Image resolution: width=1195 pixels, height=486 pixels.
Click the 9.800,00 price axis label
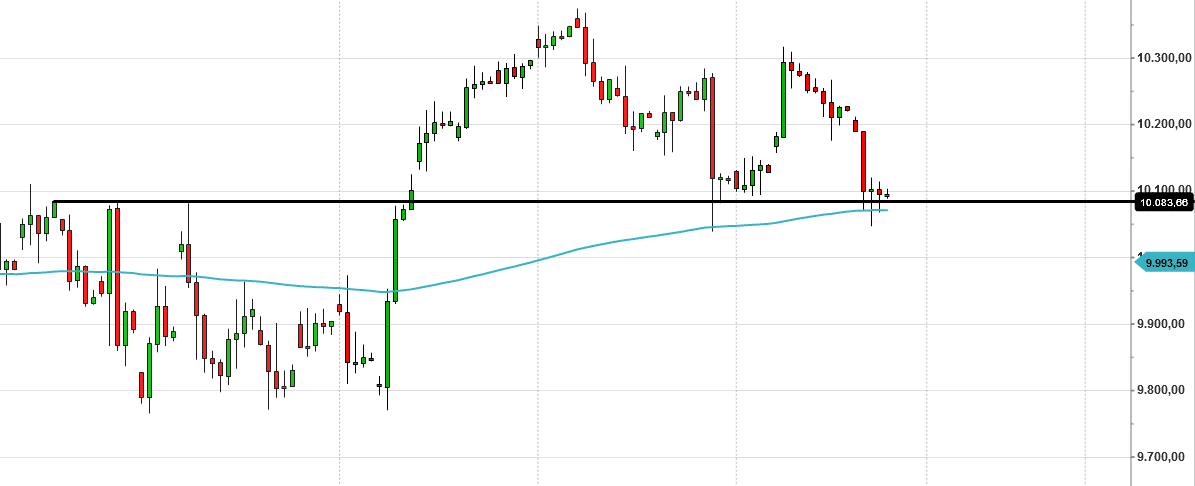click(1164, 391)
